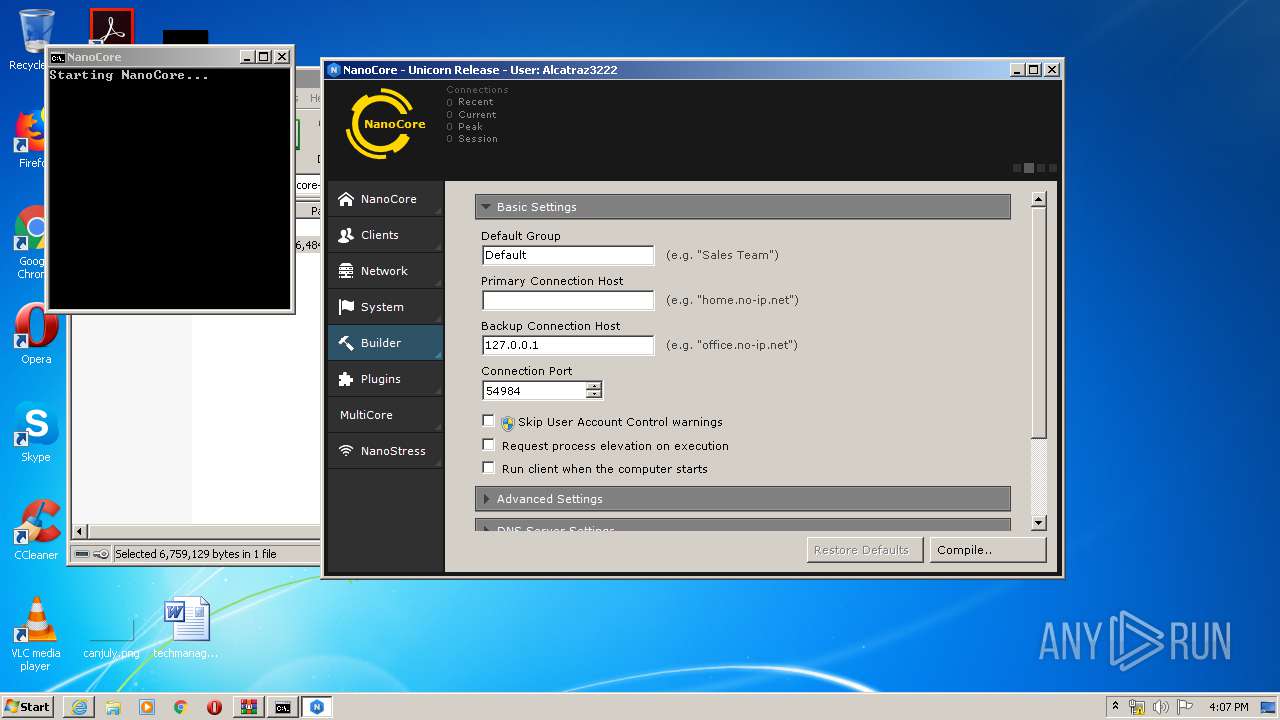Click the console window title icon

(58, 57)
